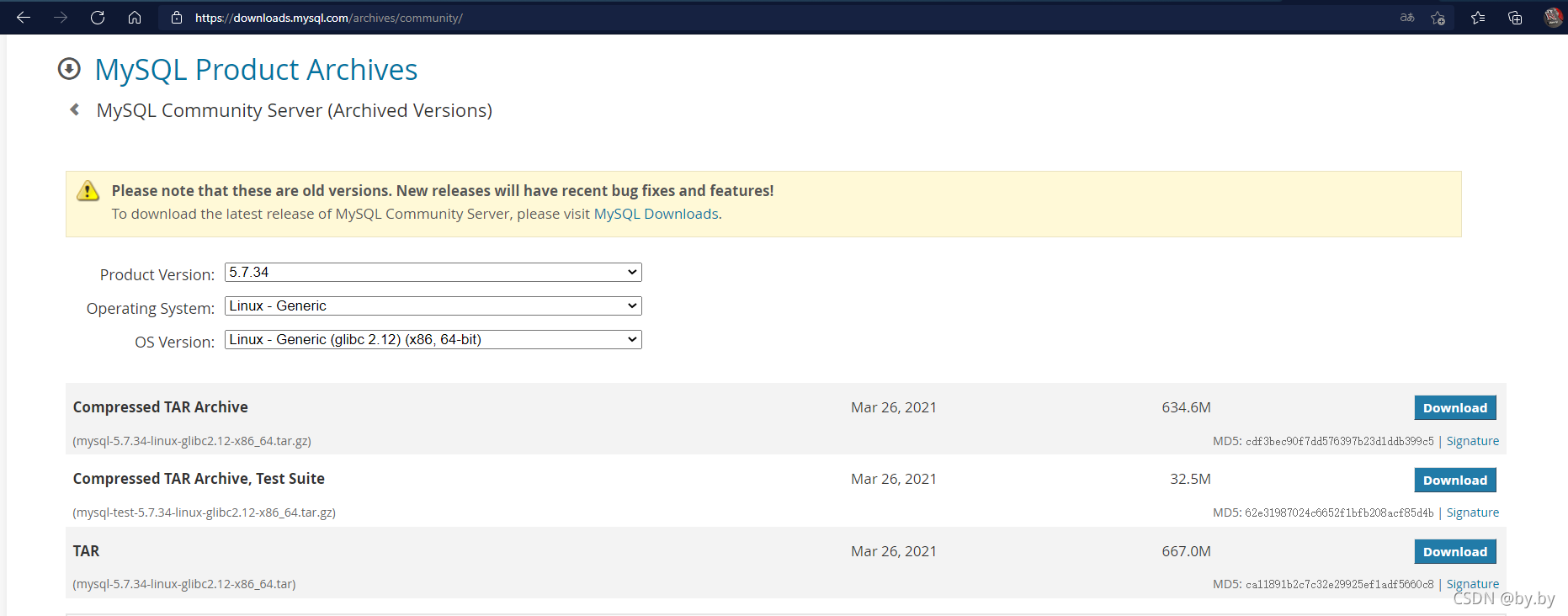Screen dimensions: 1568x616
Task: Click MD5 hash ca11891b2c7c32e29925ef1adf5660c8
Action: pos(1340,584)
